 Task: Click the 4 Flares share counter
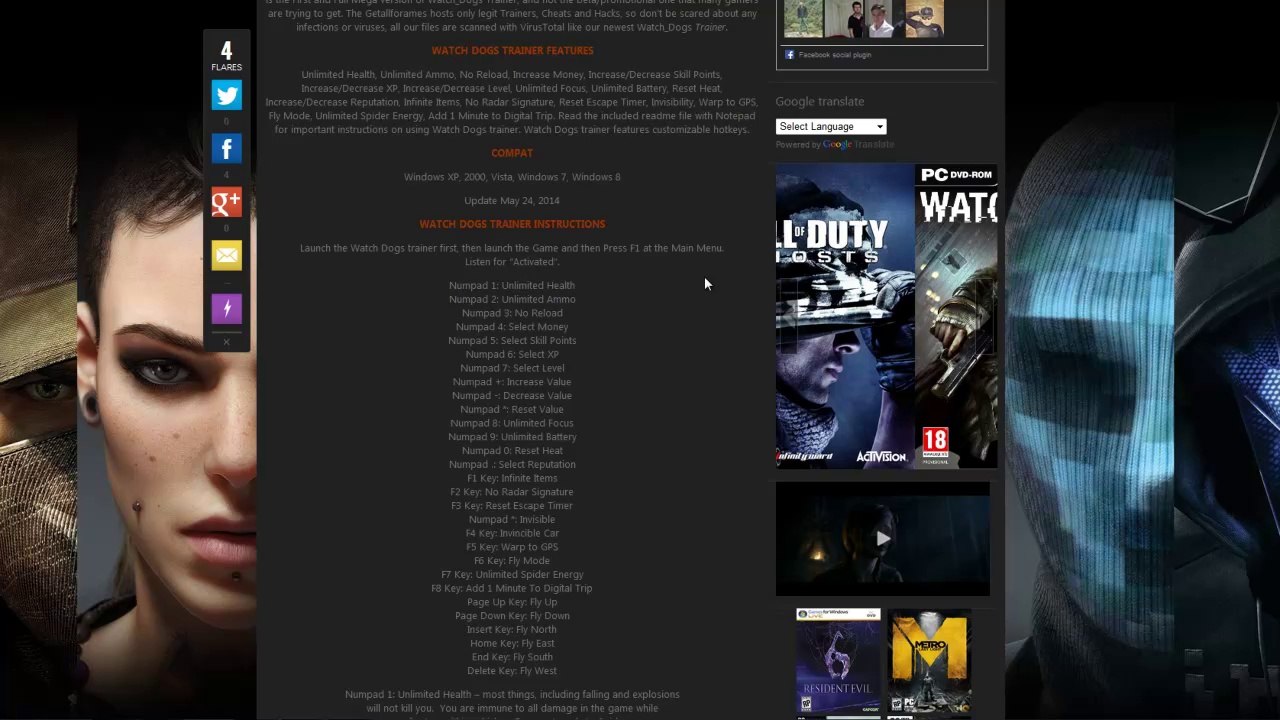pyautogui.click(x=226, y=55)
